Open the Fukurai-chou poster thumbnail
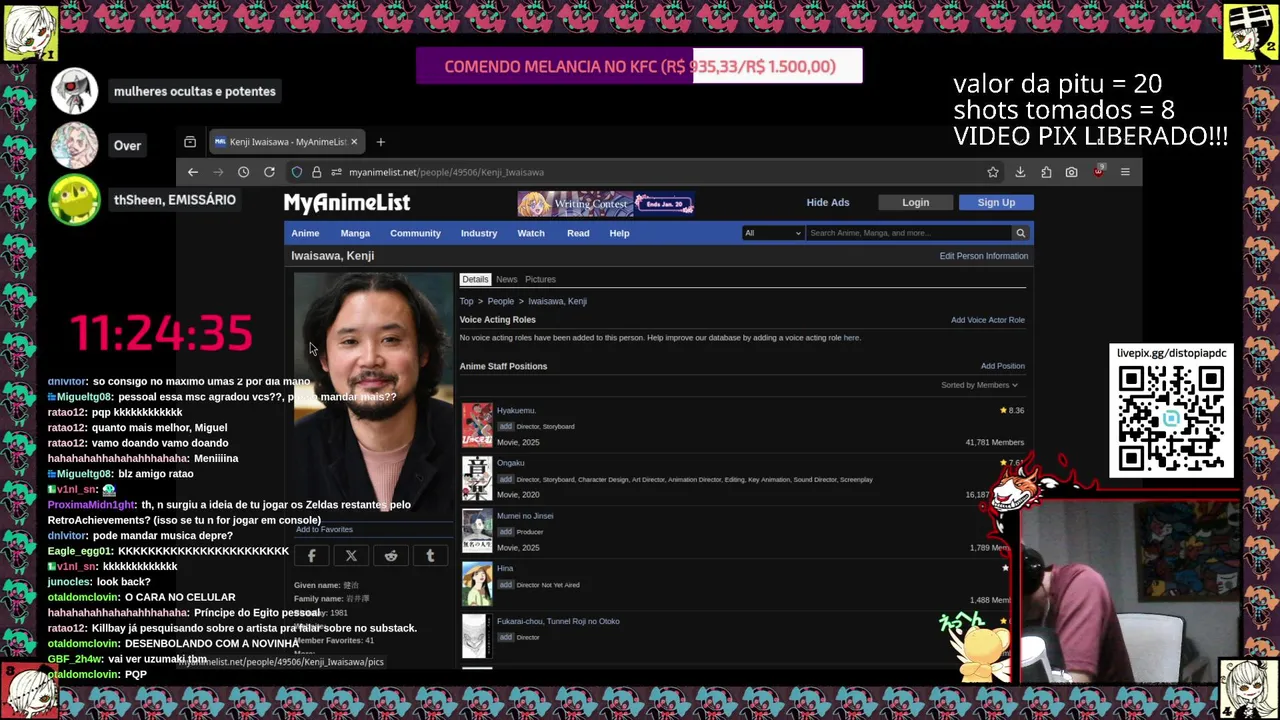 coord(477,636)
